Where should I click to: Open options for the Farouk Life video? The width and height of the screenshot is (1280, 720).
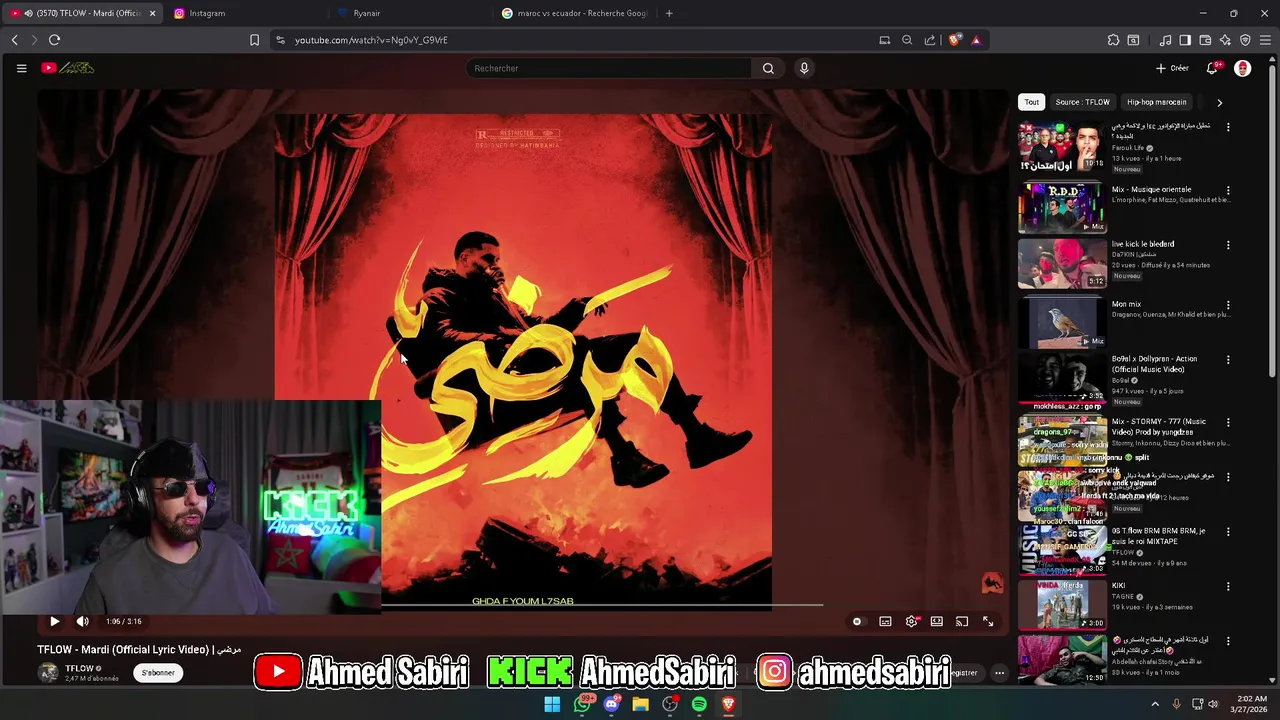pos(1228,127)
